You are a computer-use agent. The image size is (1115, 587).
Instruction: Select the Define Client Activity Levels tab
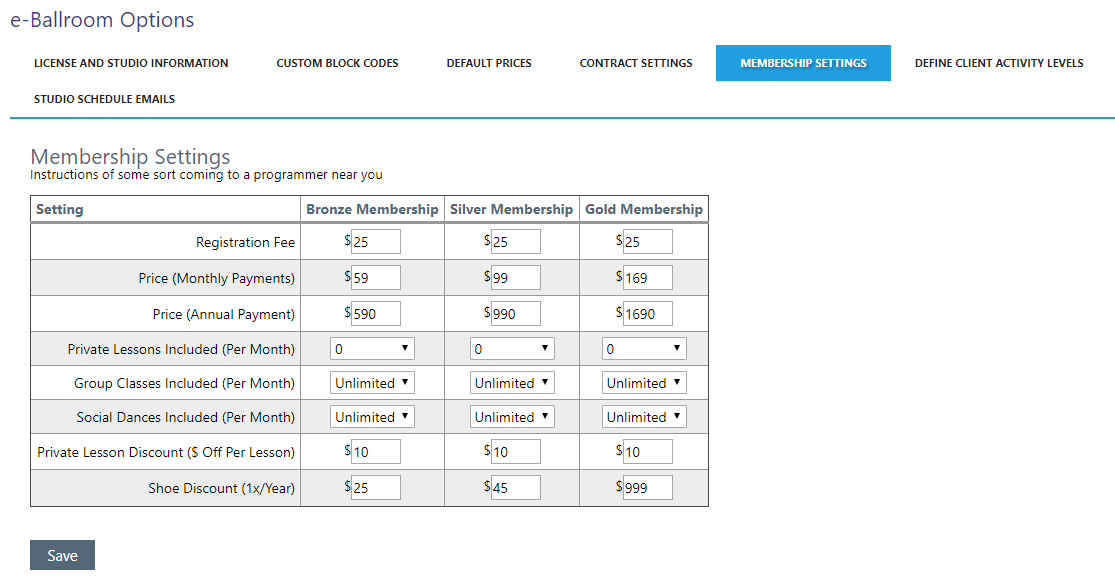[999, 63]
